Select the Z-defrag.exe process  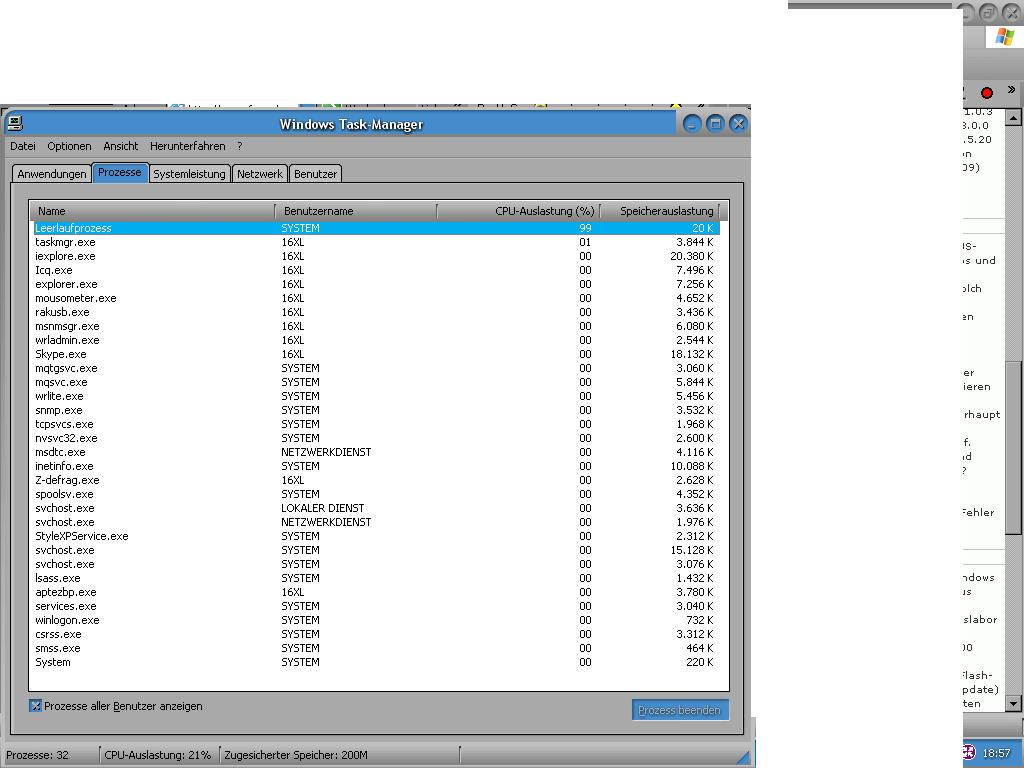(376, 480)
